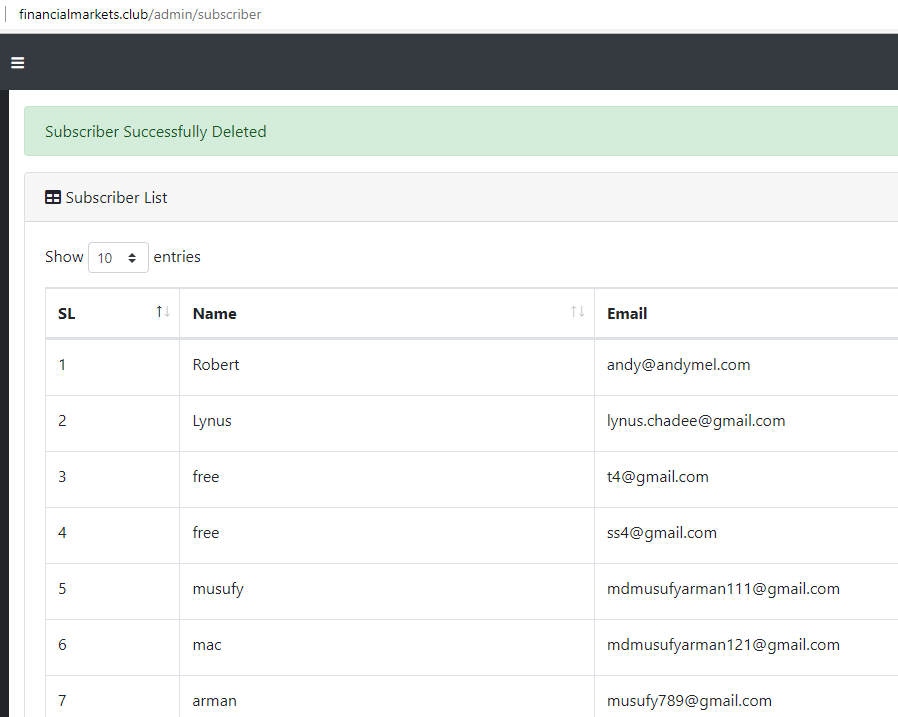Select email andy@andymel.com
This screenshot has width=898, height=717.
click(678, 365)
